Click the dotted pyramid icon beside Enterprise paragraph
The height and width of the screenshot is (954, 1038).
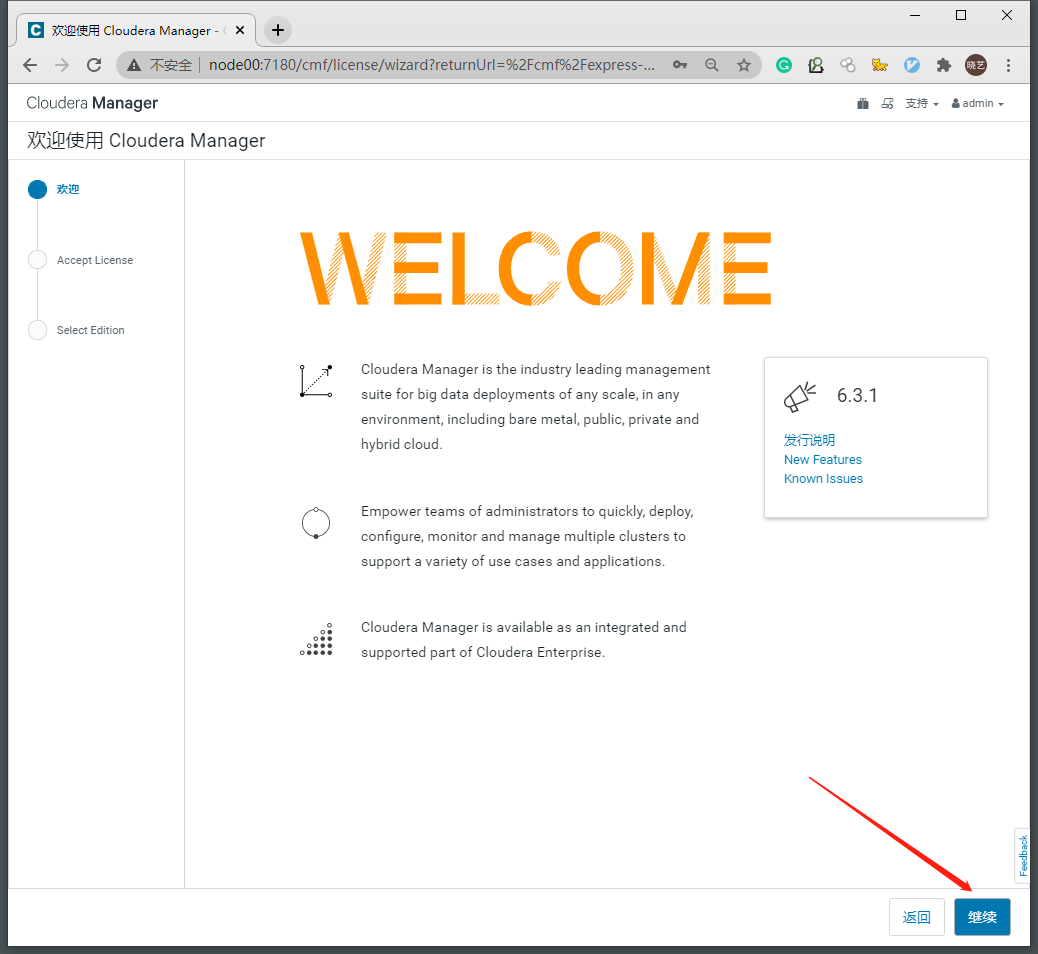point(316,640)
